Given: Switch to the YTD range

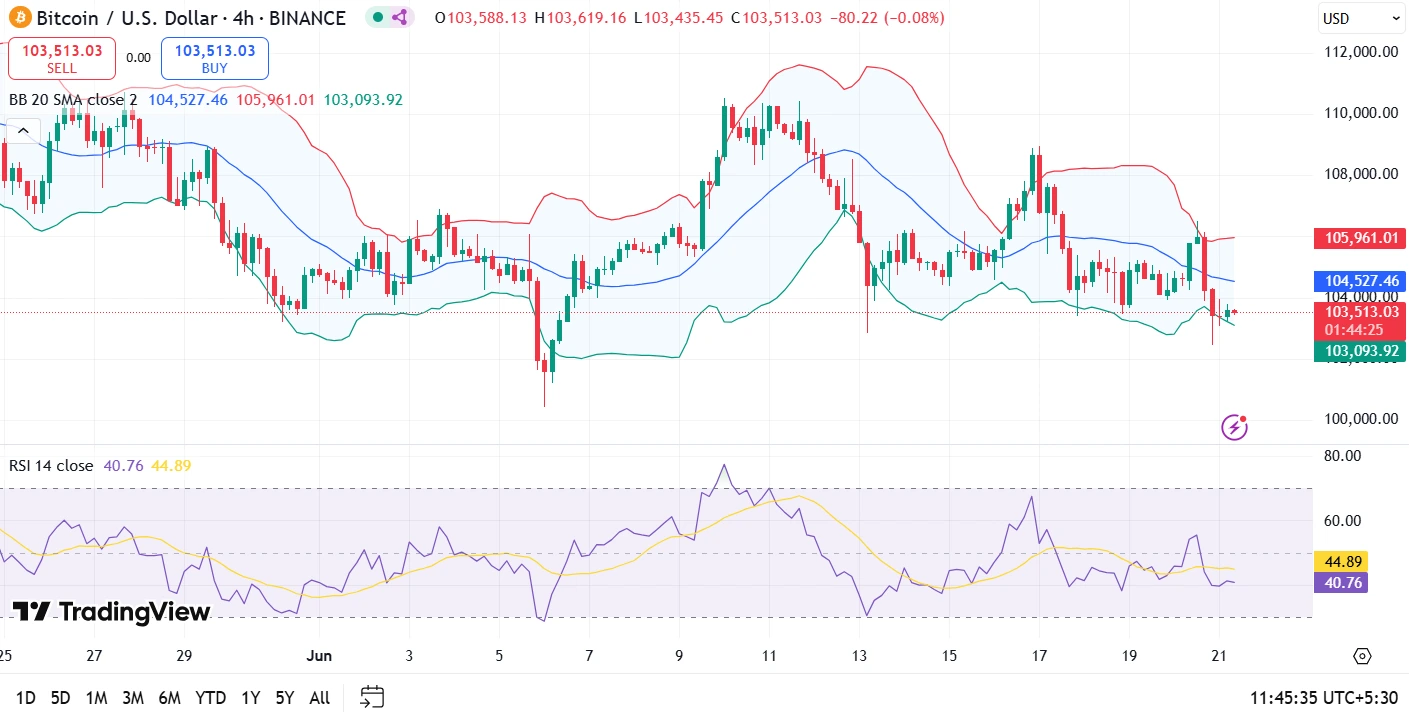Looking at the screenshot, I should tap(210, 698).
